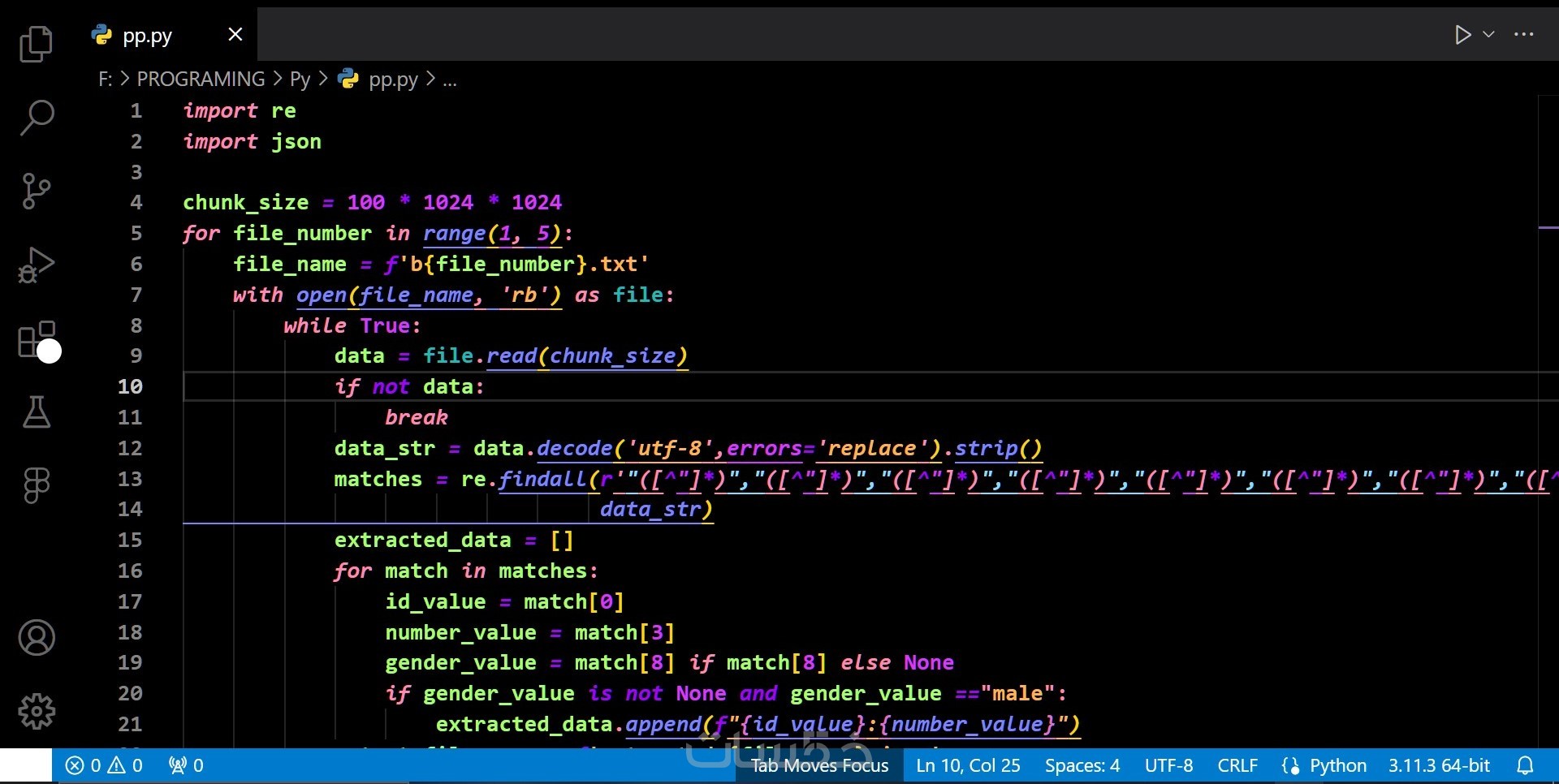
Task: Open the Testing flask view
Action: 36,412
